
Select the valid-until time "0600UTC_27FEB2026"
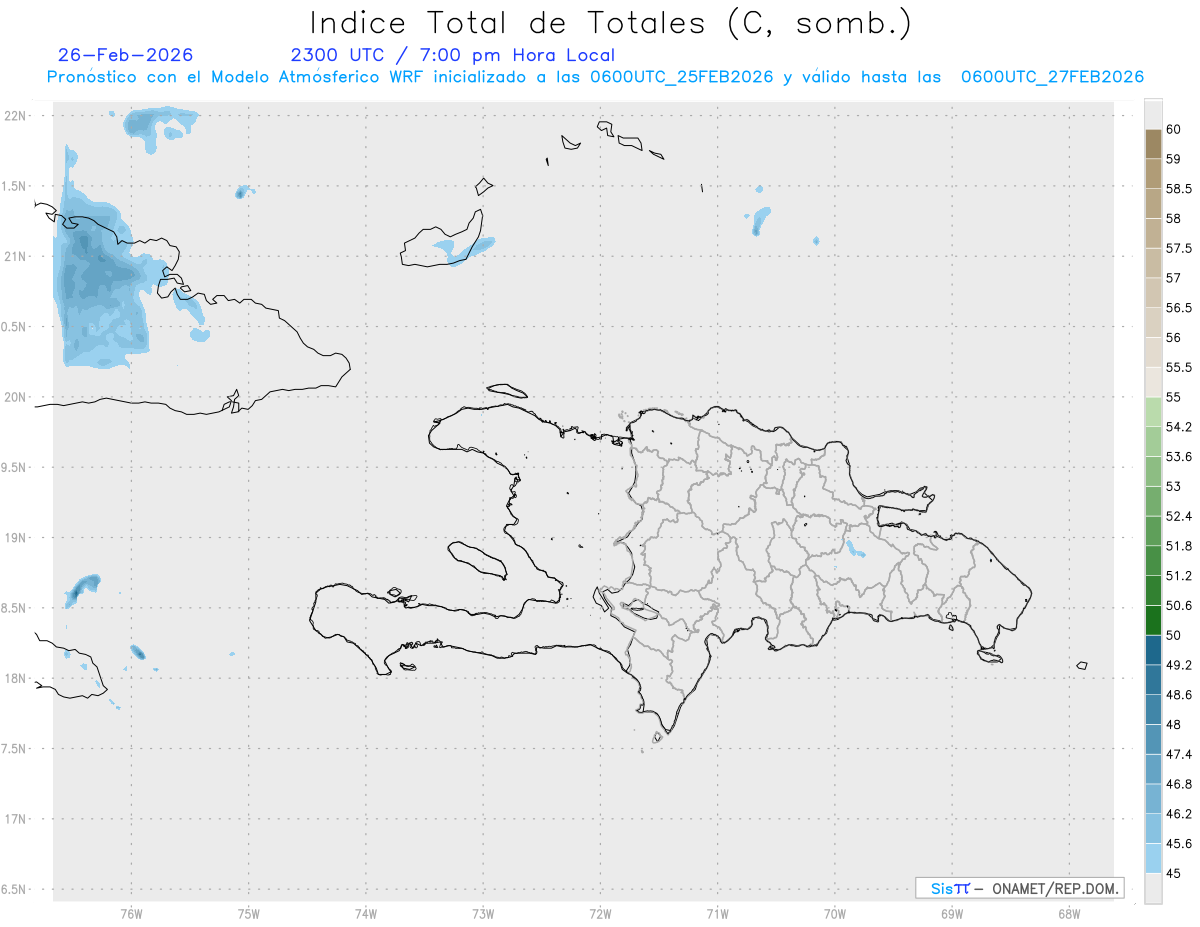click(1052, 77)
